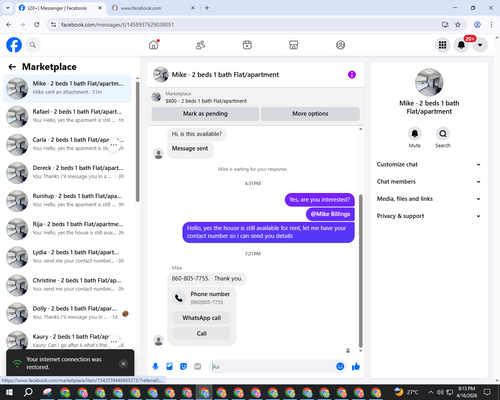Open the Marketplace storefront icon
The width and height of the screenshot is (500, 400).
click(294, 45)
